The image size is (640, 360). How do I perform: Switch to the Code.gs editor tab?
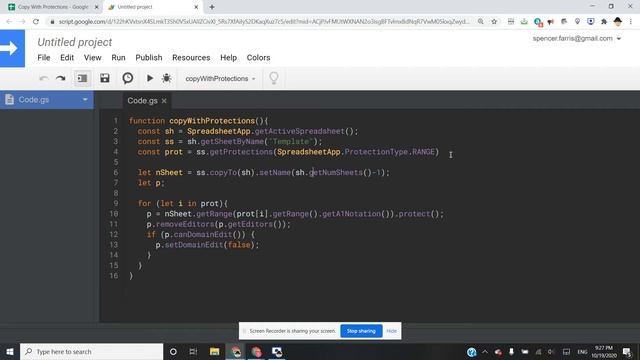click(x=142, y=101)
